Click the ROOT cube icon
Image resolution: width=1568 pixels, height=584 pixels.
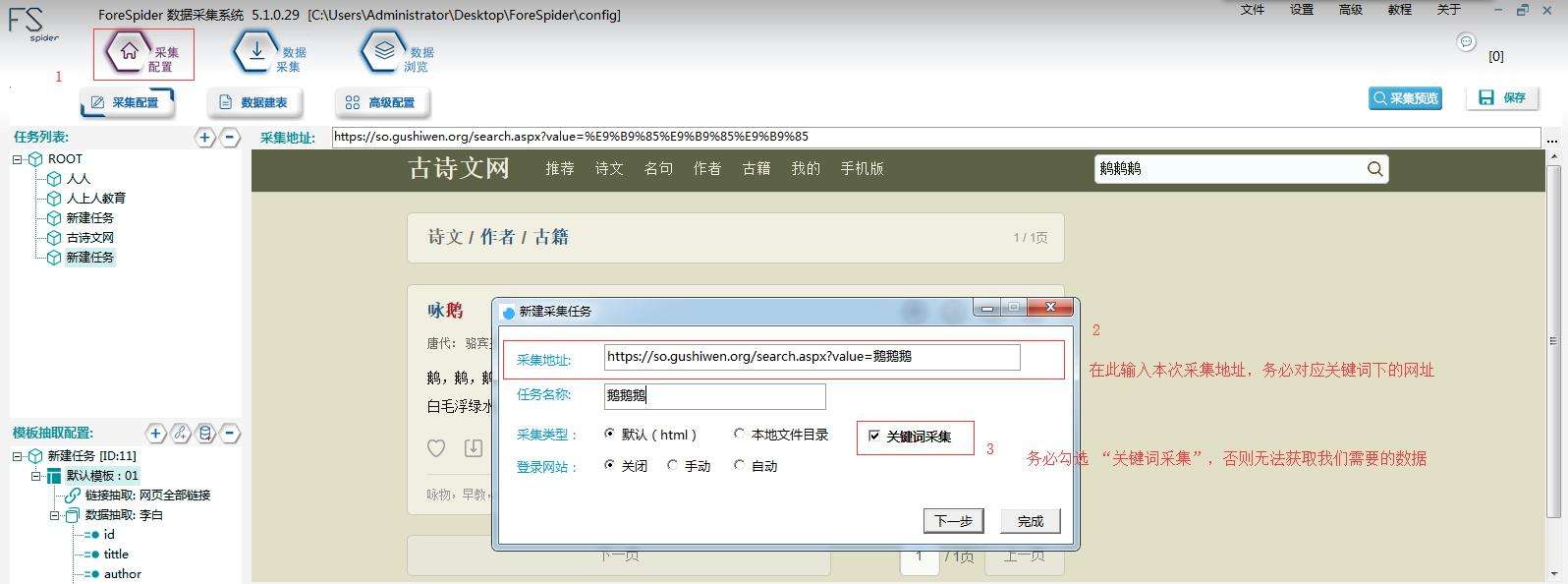pyautogui.click(x=35, y=159)
